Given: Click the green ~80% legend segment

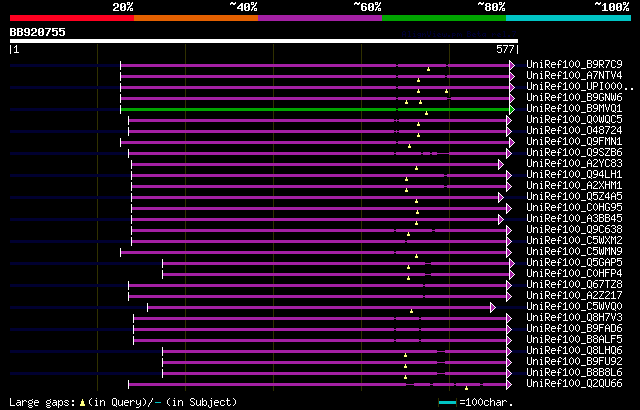Looking at the screenshot, I should point(444,18).
